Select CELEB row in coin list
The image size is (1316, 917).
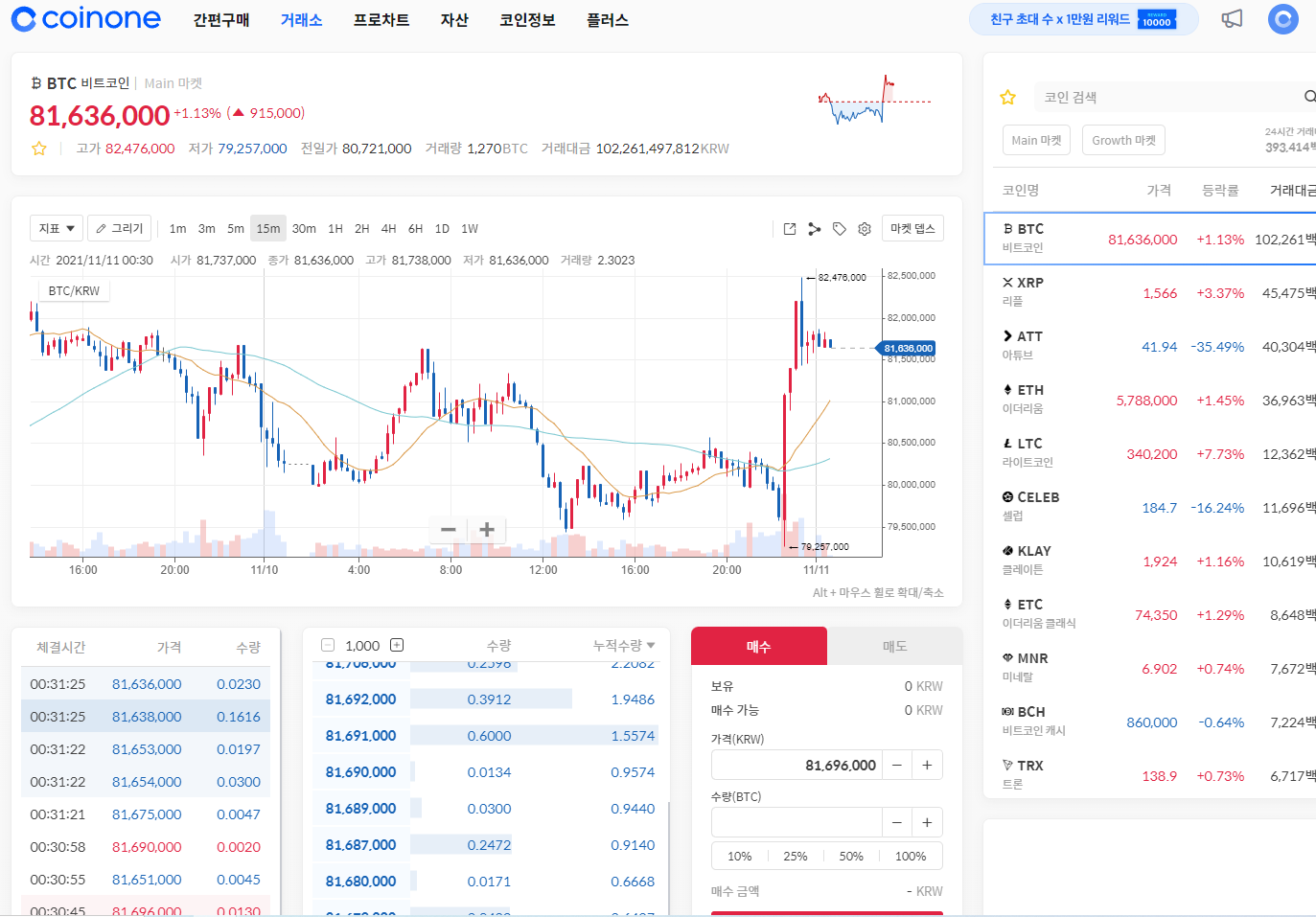coord(1150,507)
